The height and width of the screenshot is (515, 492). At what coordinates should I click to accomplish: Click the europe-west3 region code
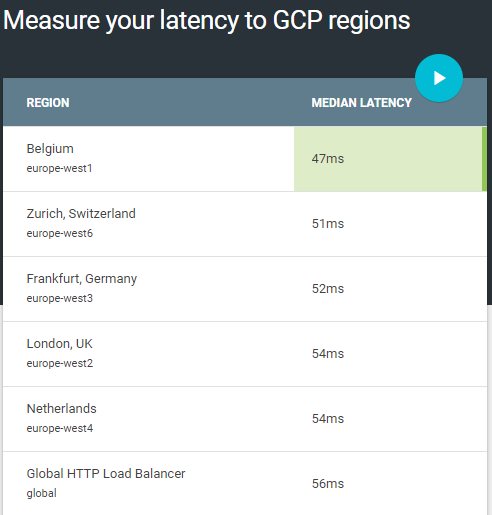click(60, 298)
